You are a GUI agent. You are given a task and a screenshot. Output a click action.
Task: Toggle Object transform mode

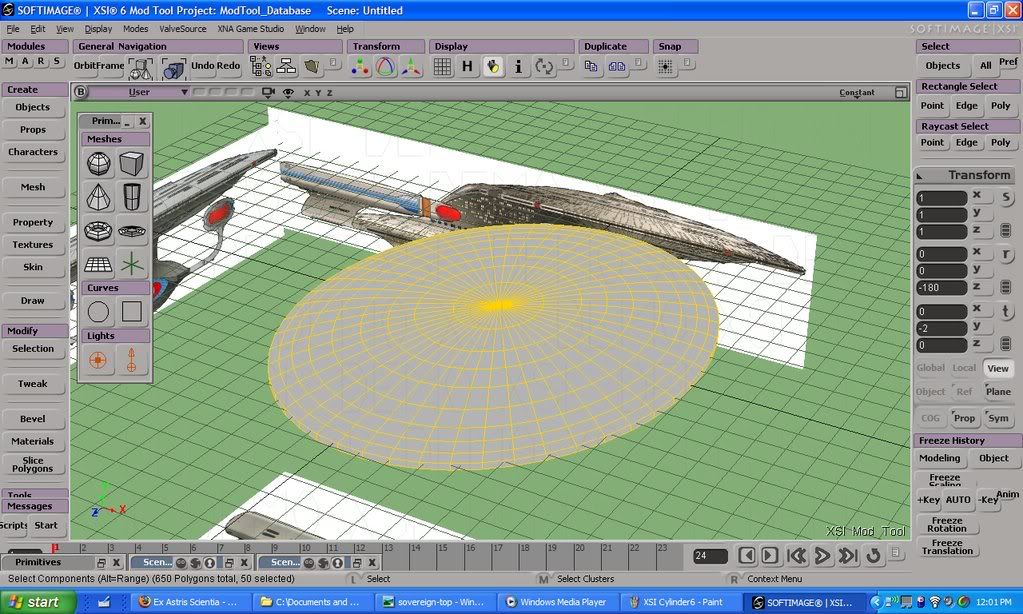[930, 391]
